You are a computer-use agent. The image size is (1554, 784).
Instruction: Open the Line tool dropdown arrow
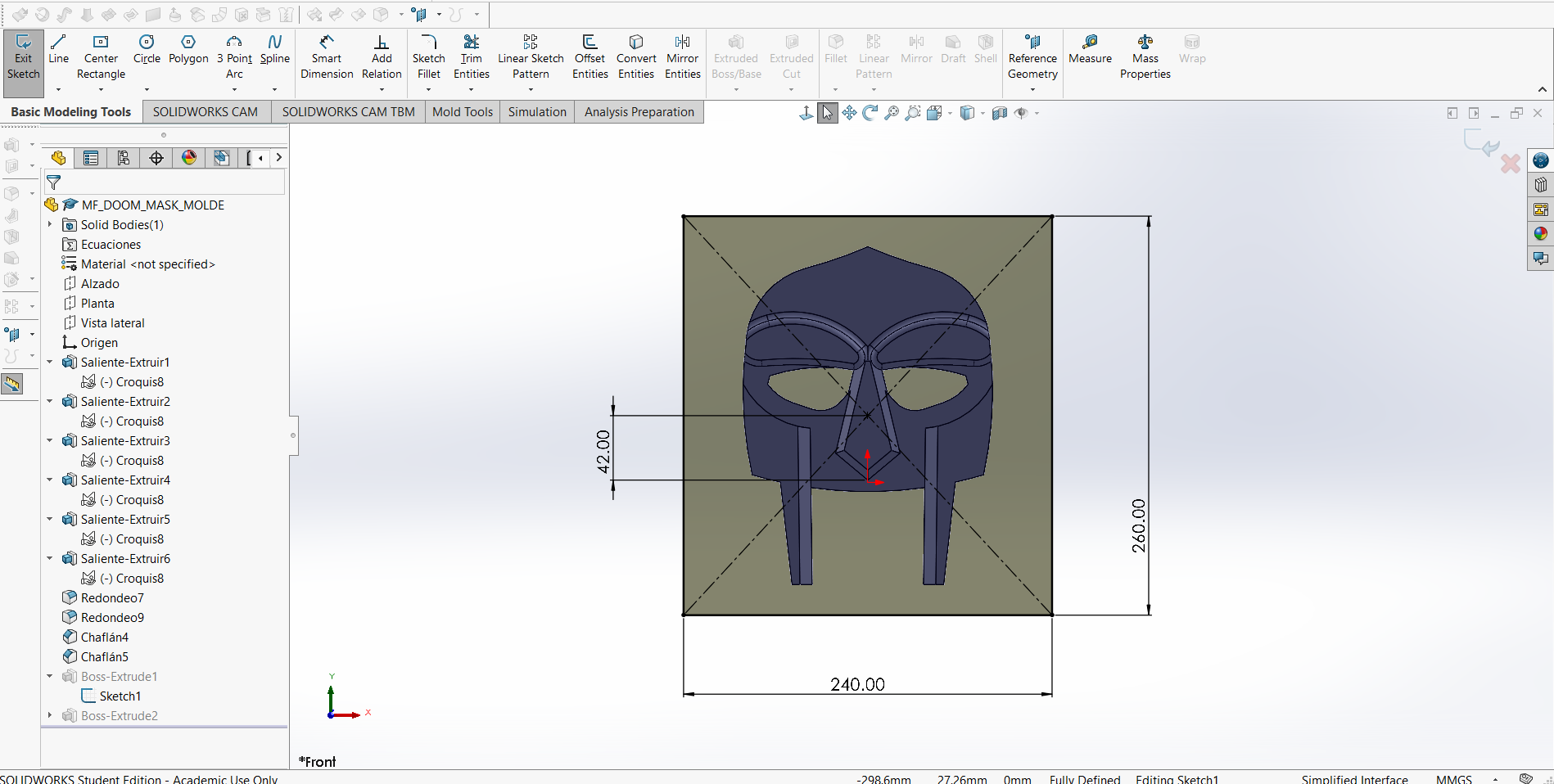click(x=58, y=89)
